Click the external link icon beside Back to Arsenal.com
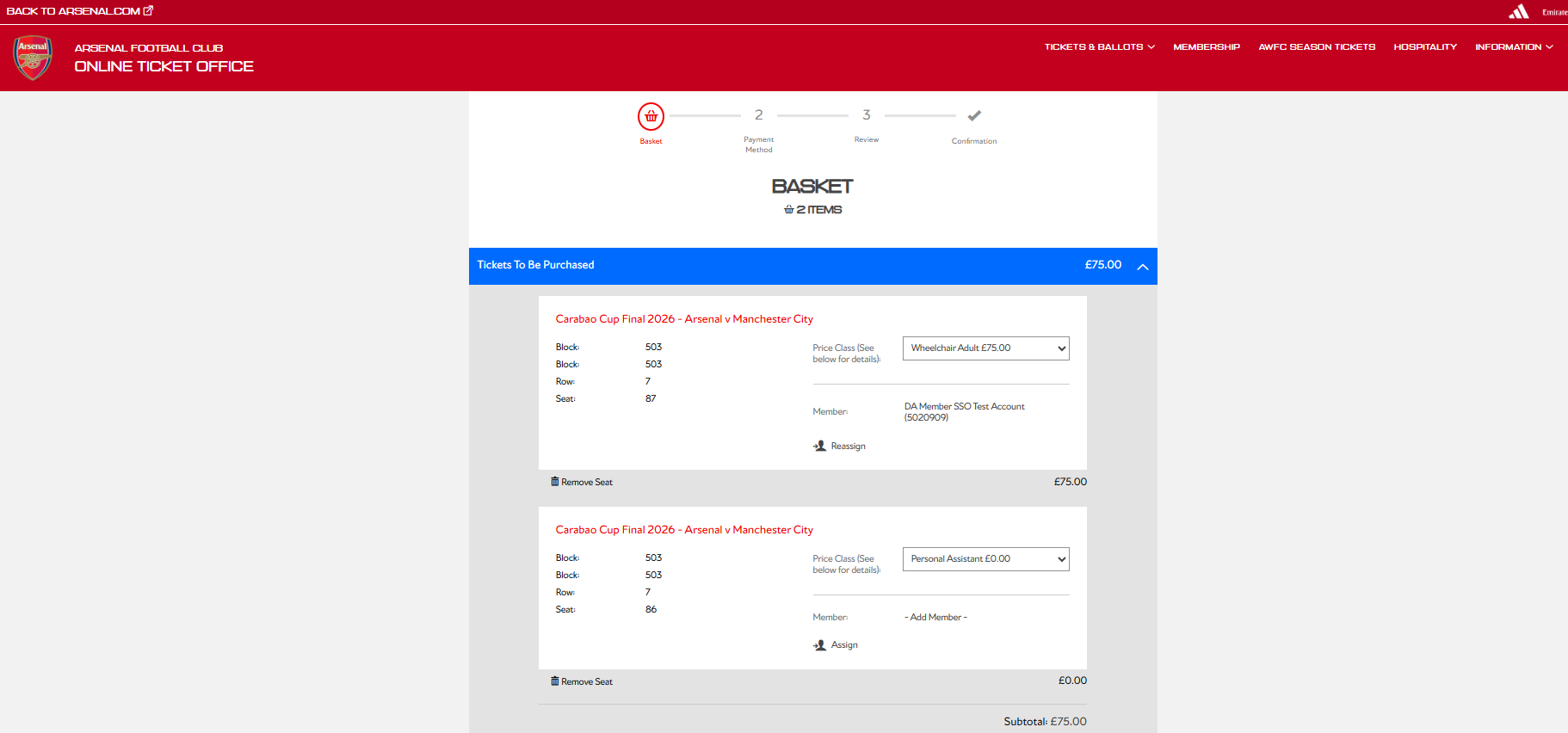This screenshot has width=1568, height=733. (x=148, y=10)
